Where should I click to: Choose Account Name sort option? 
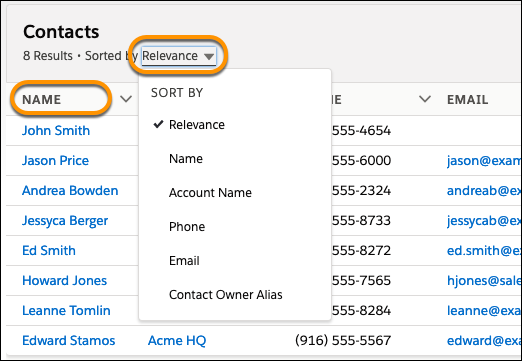pos(210,193)
